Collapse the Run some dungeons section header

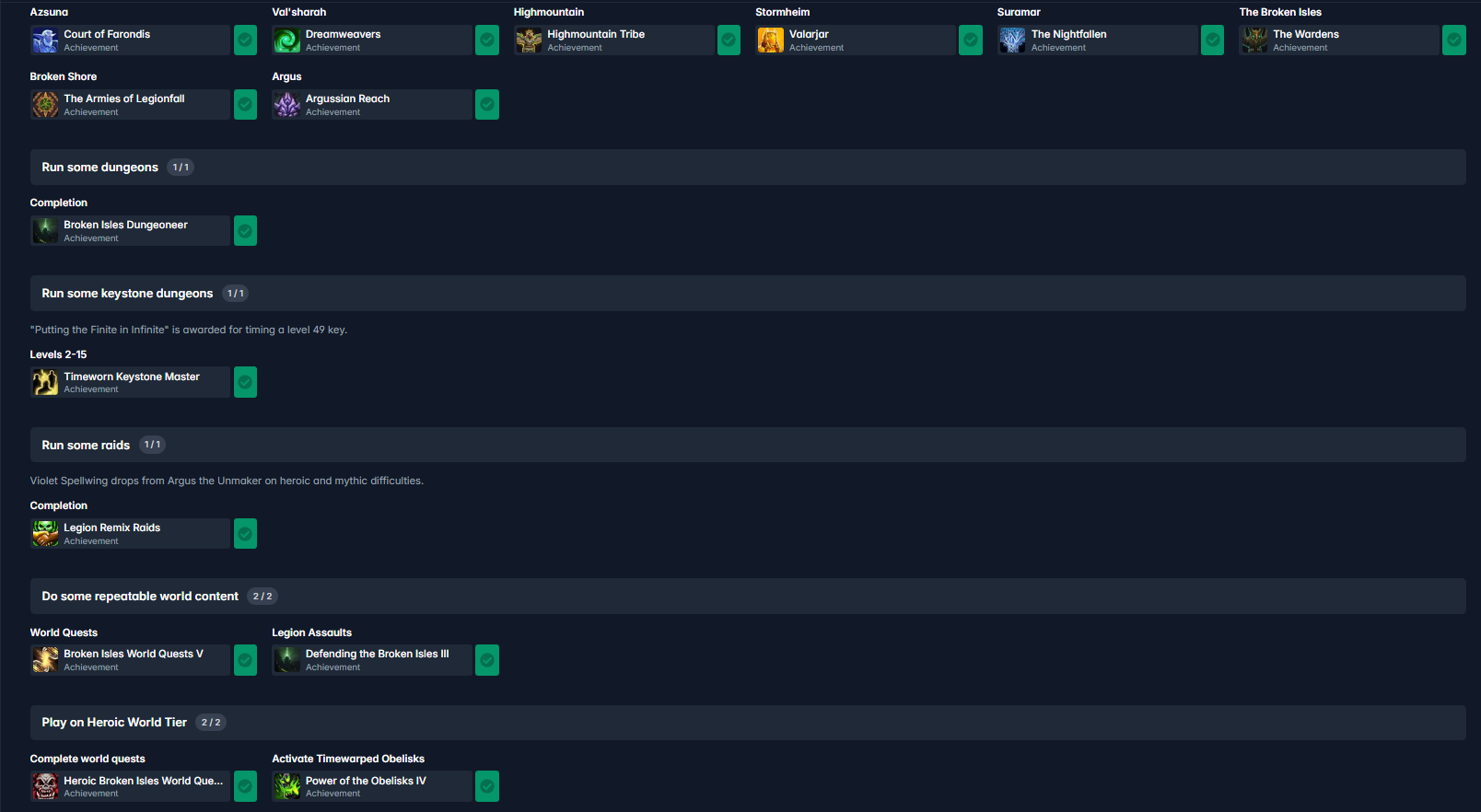pyautogui.click(x=748, y=168)
